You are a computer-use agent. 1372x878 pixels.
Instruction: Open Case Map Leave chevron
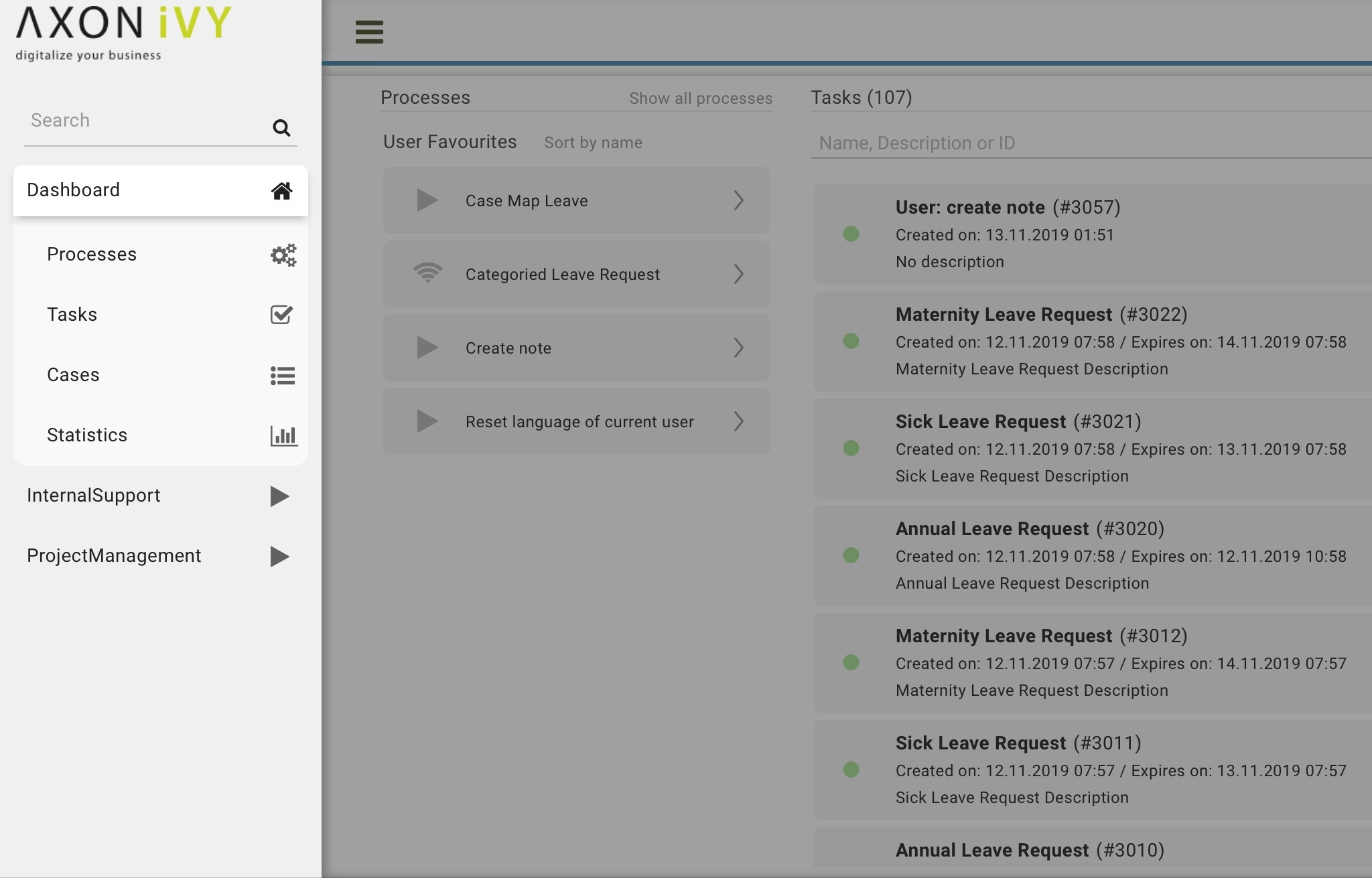pyautogui.click(x=738, y=200)
